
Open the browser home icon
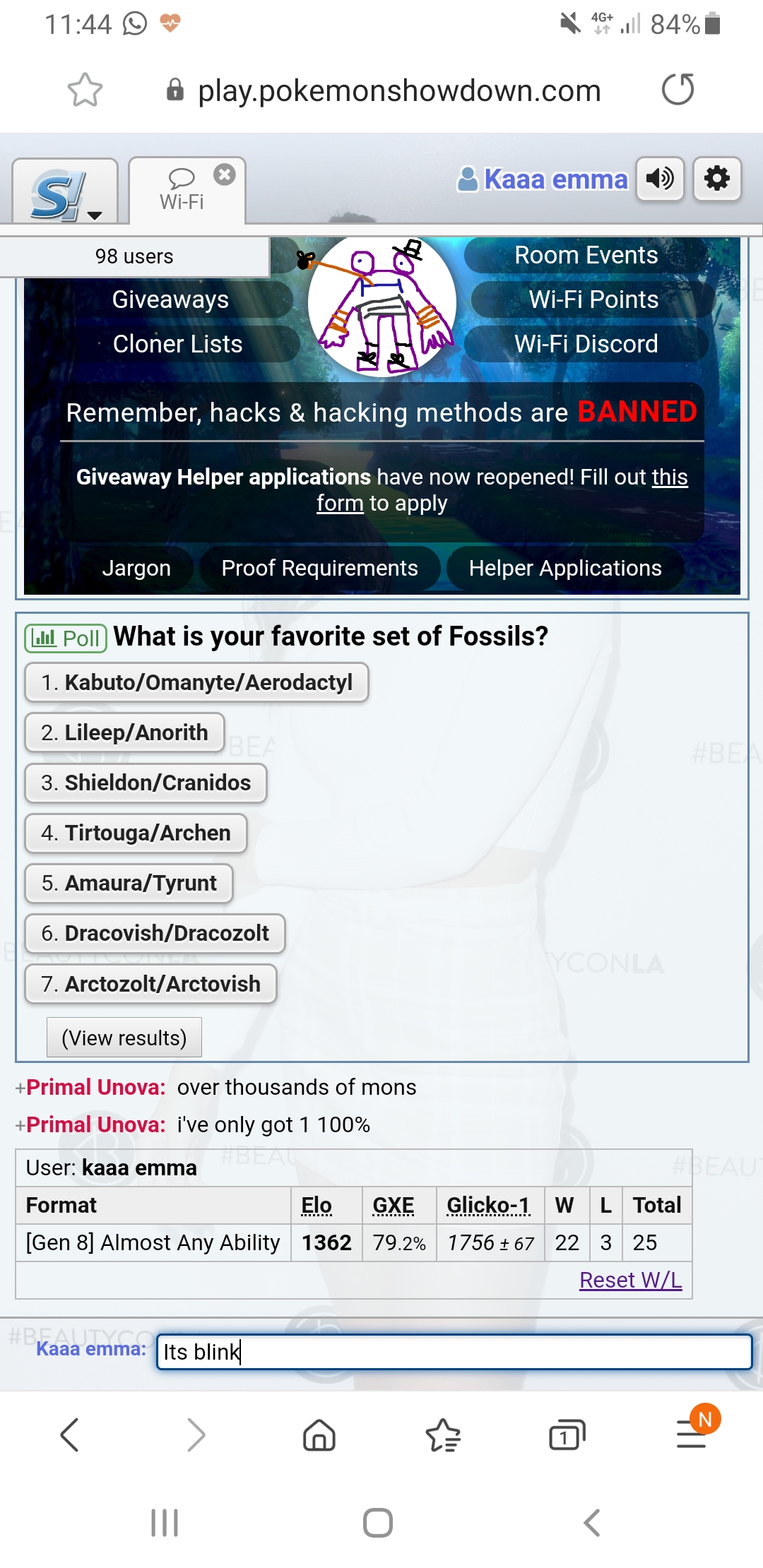click(x=319, y=1435)
